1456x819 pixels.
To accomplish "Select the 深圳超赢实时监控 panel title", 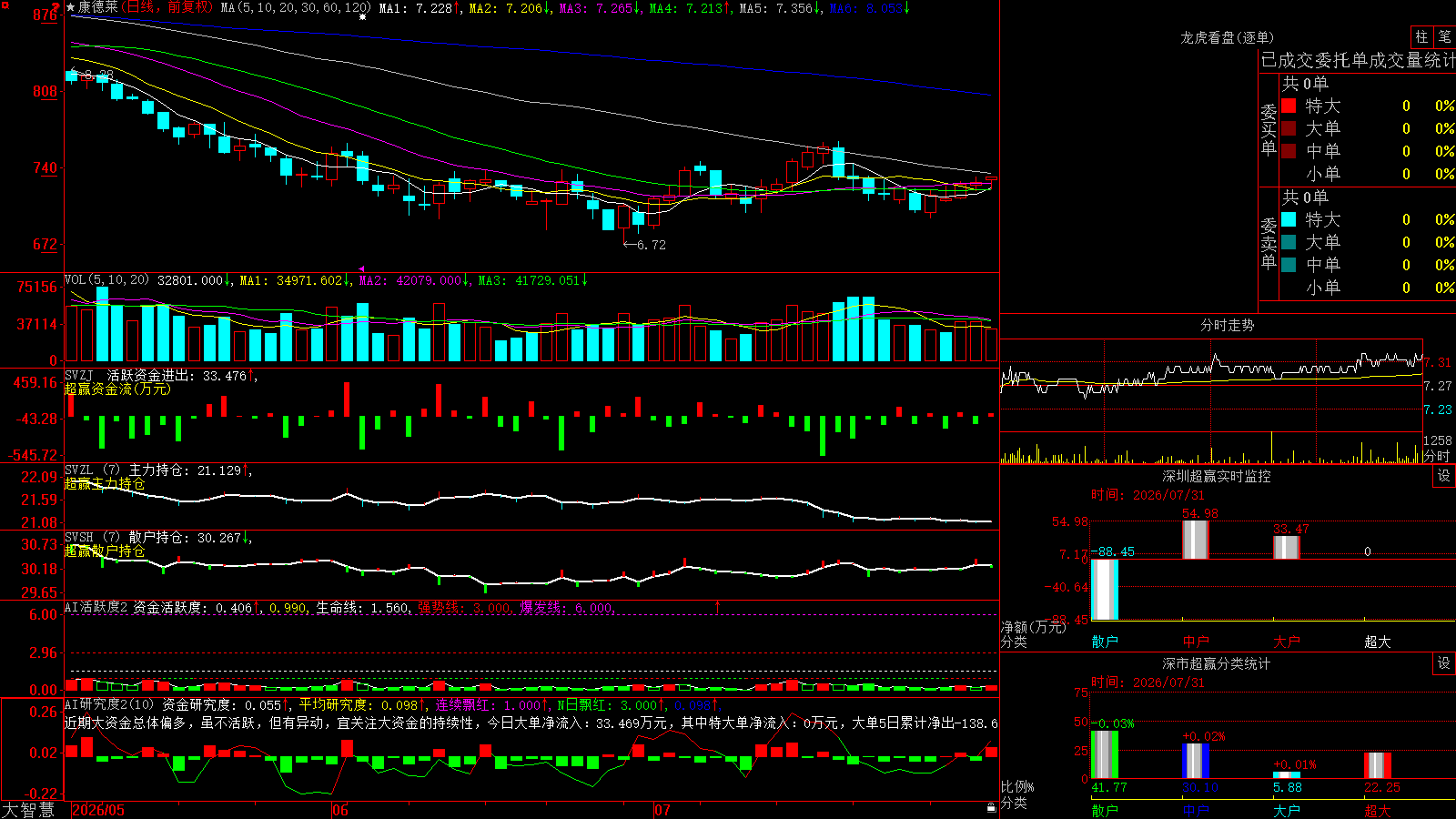I will (x=1216, y=476).
